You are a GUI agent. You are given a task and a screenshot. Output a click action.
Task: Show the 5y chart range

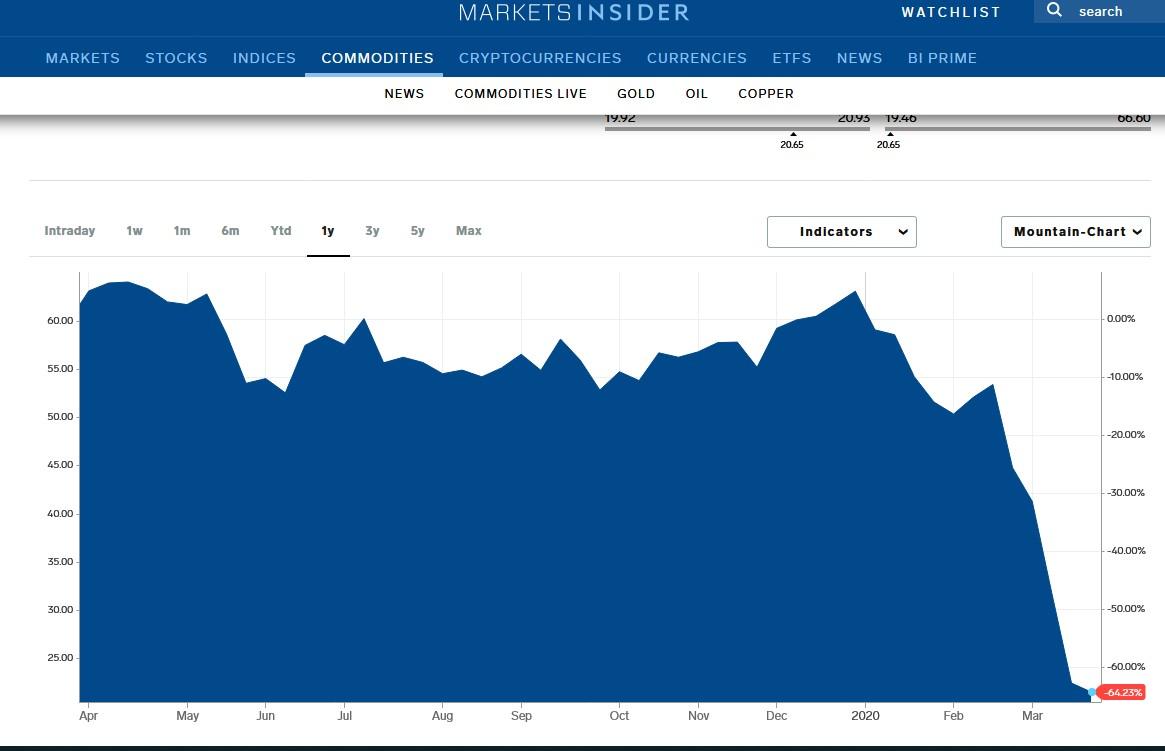(x=417, y=231)
